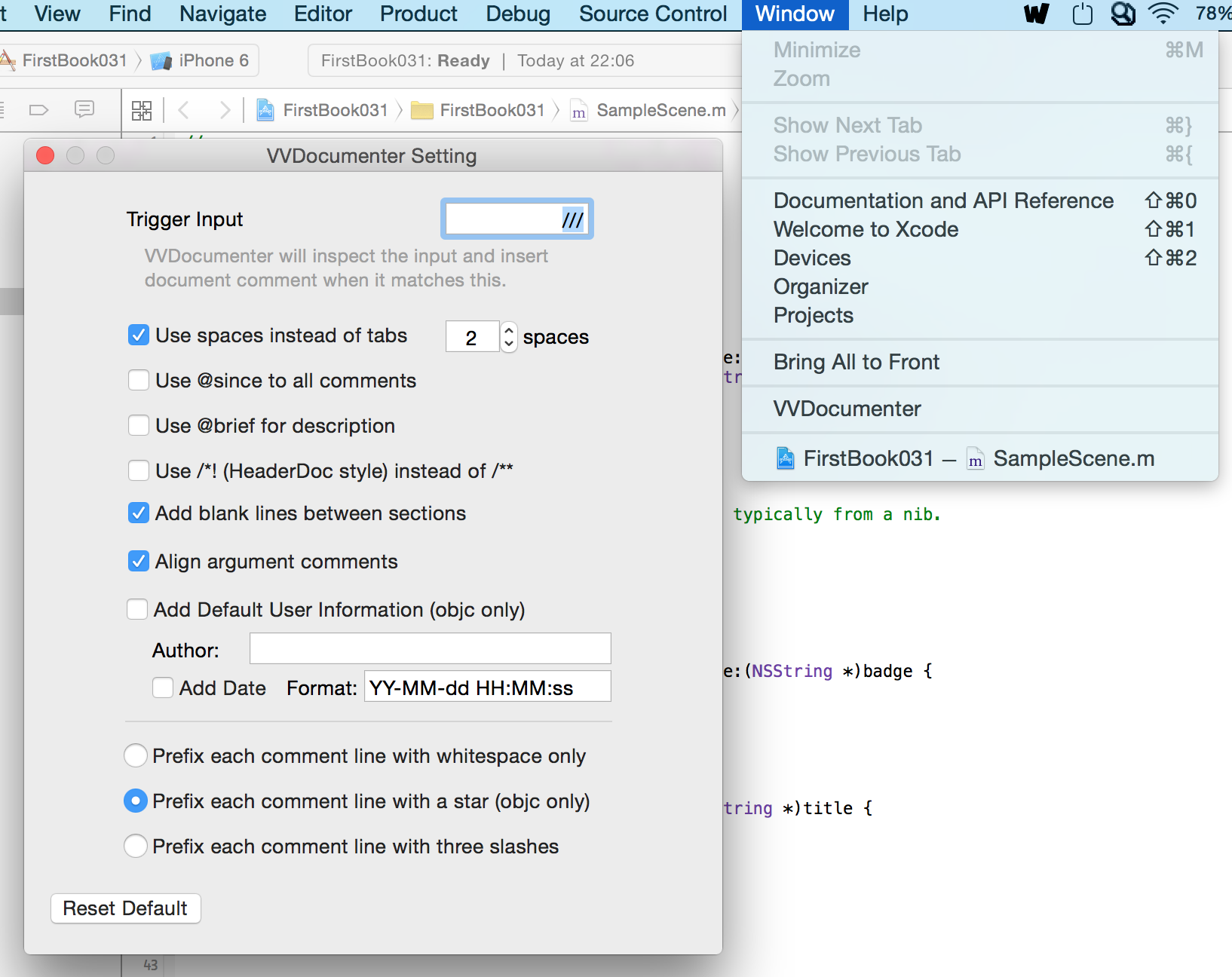The width and height of the screenshot is (1232, 977).
Task: Select prefix with a star radio button
Action: click(136, 801)
